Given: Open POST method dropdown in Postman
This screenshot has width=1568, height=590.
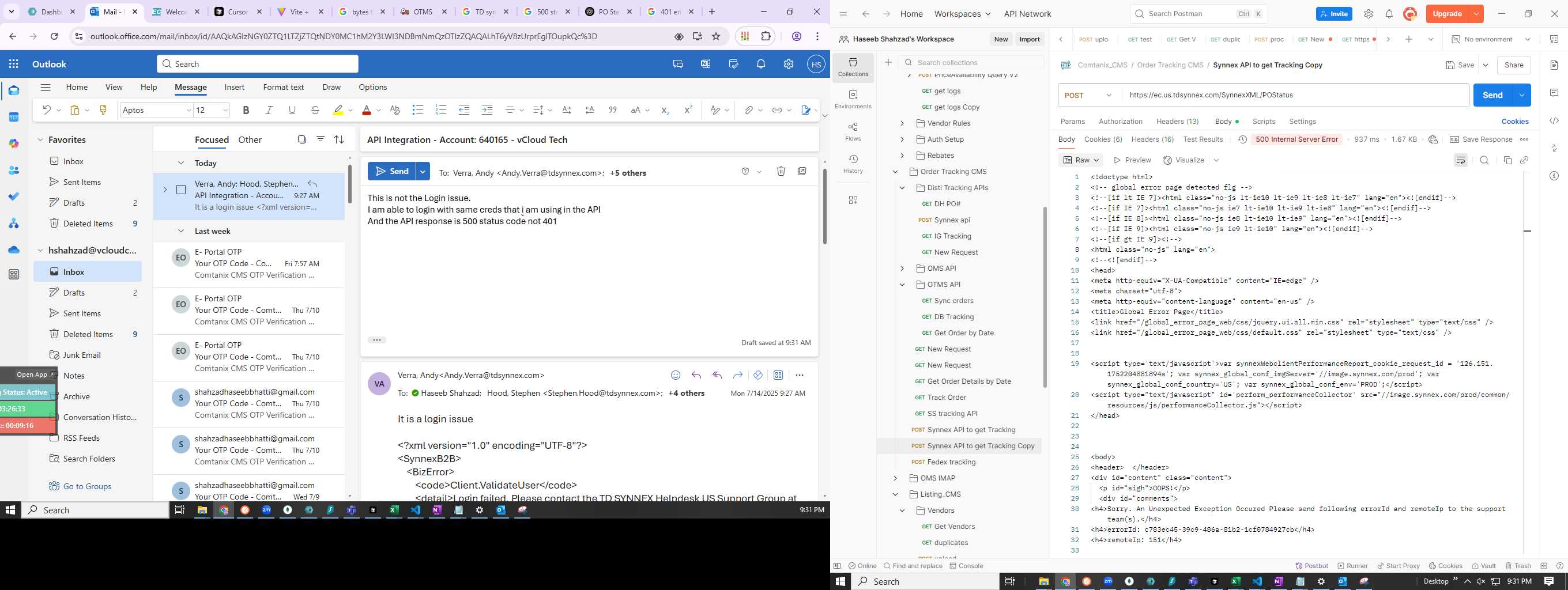Looking at the screenshot, I should tap(1089, 95).
